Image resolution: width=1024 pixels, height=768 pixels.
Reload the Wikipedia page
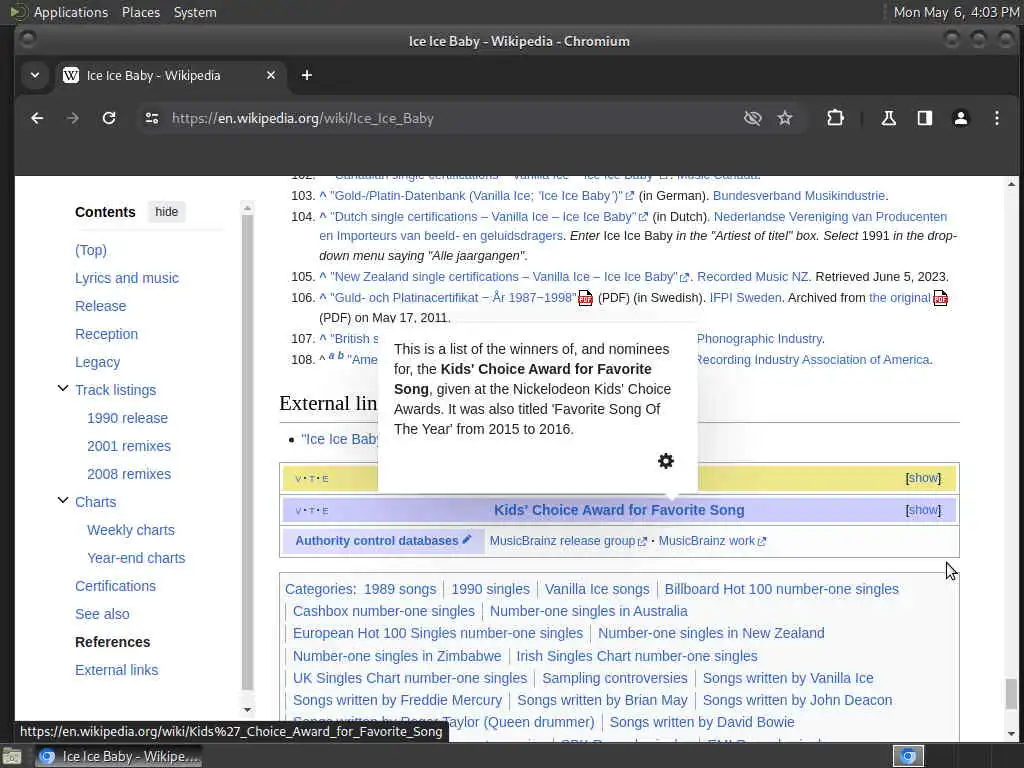click(109, 118)
